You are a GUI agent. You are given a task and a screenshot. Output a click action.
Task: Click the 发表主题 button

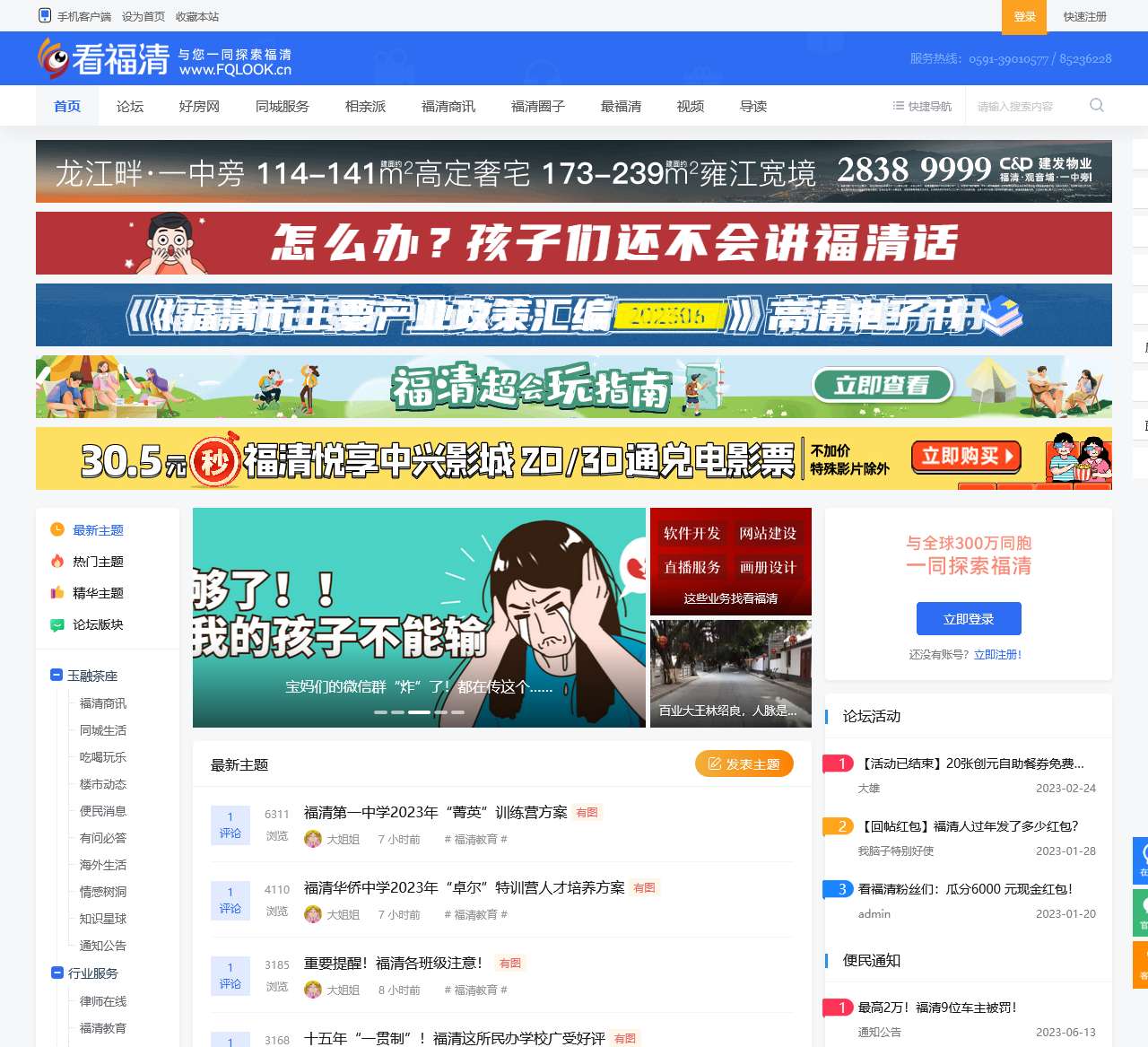pyautogui.click(x=744, y=763)
